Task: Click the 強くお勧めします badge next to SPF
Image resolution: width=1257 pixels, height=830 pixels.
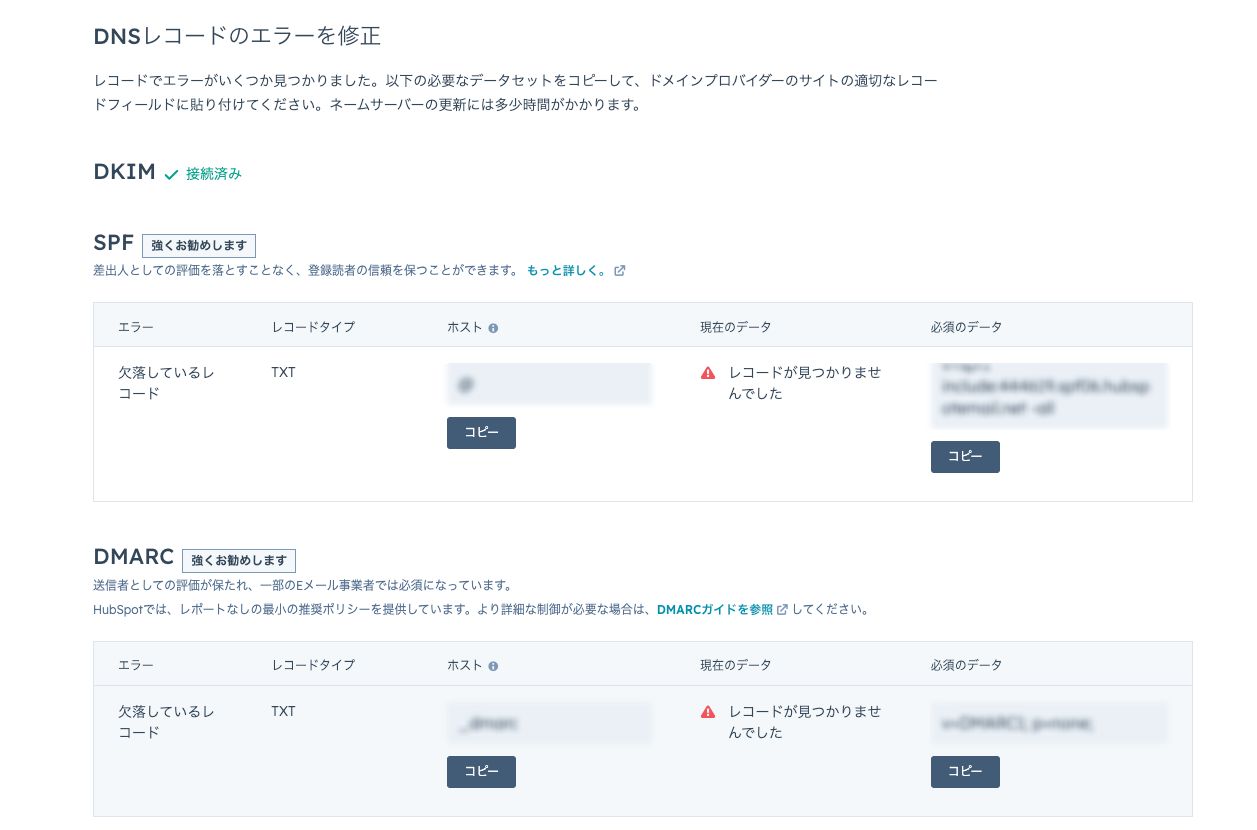Action: [199, 246]
